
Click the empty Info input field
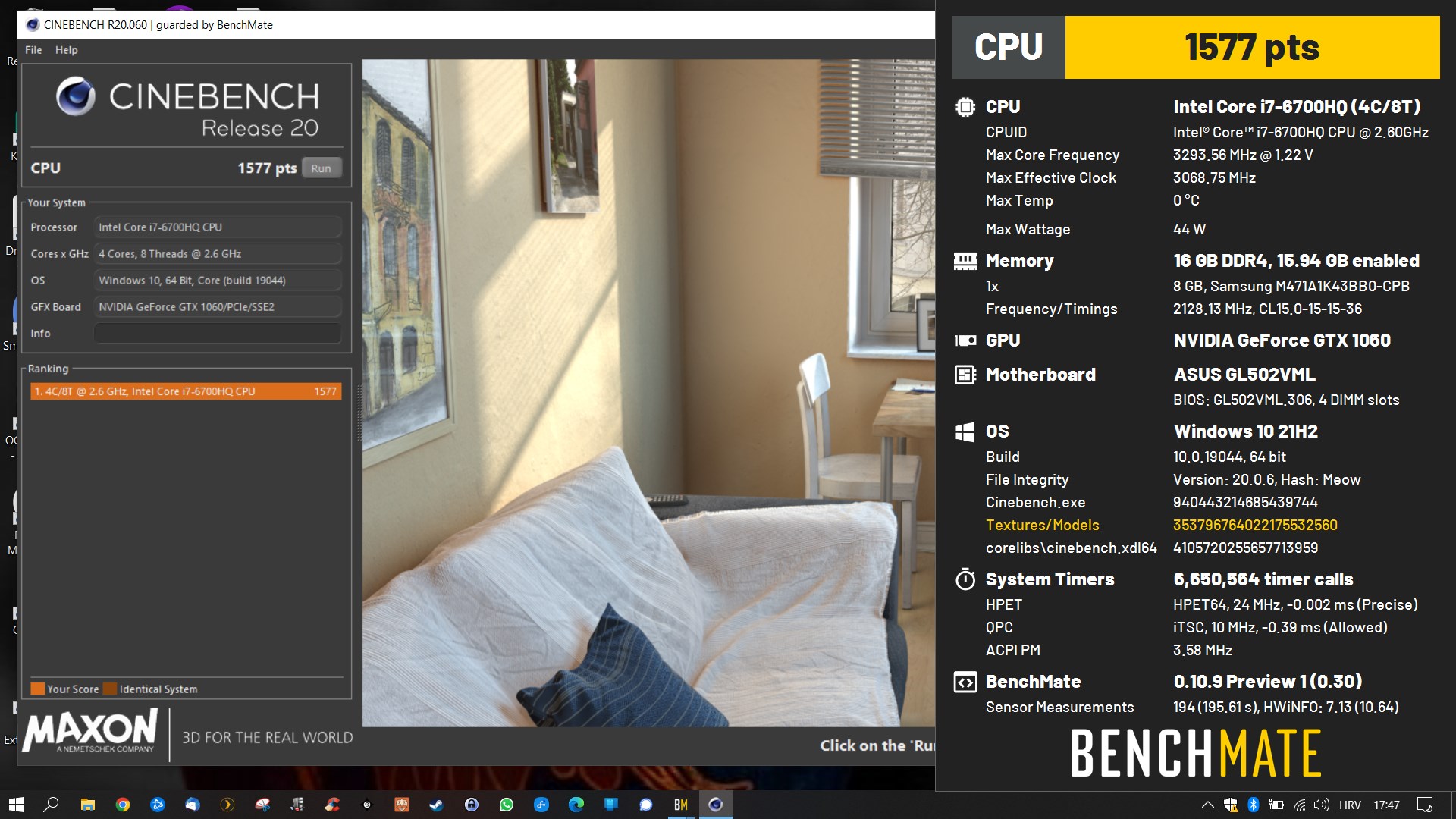pyautogui.click(x=218, y=334)
